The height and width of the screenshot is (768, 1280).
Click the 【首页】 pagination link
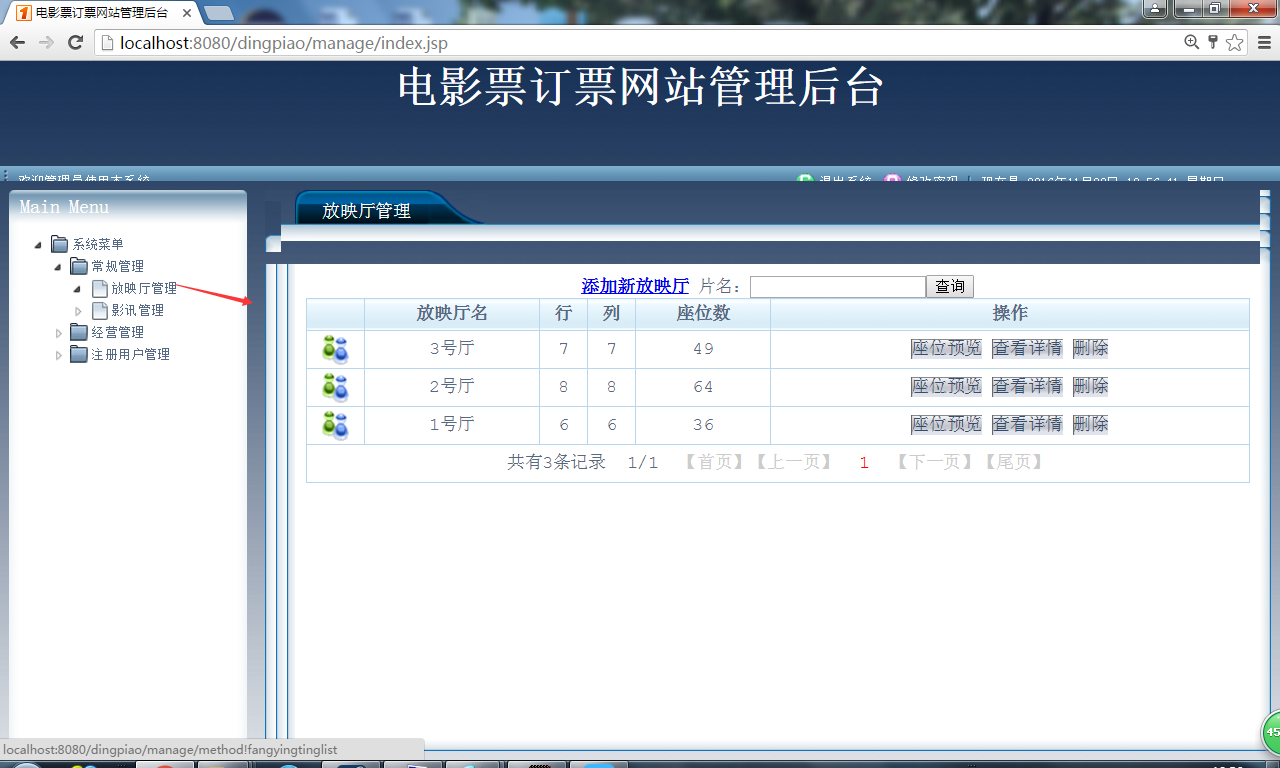(x=714, y=462)
